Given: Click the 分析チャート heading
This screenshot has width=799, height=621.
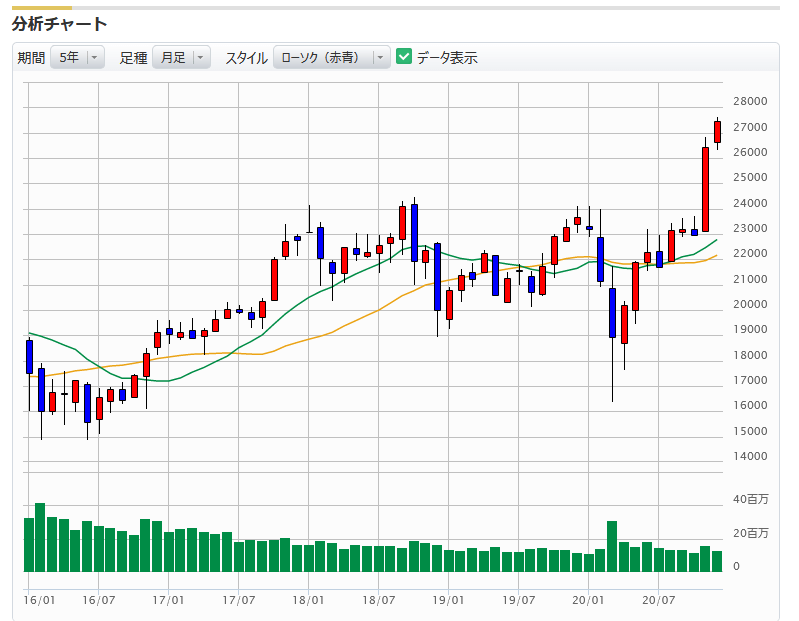Looking at the screenshot, I should point(60,23).
